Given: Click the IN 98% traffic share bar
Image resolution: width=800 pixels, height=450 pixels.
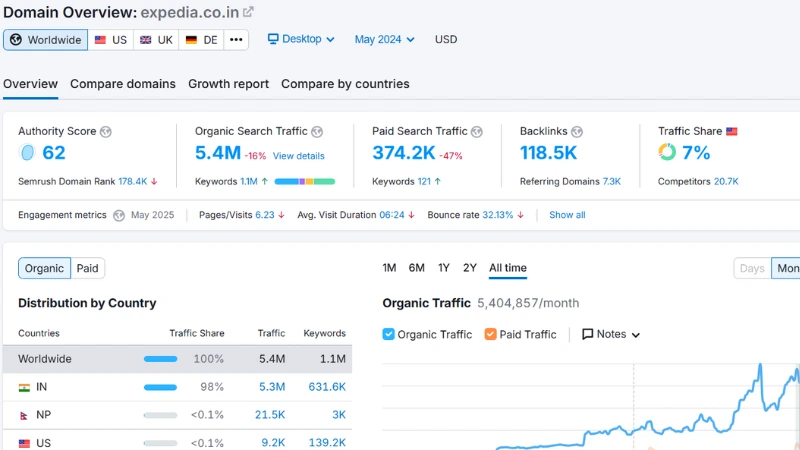Looking at the screenshot, I should [160, 387].
